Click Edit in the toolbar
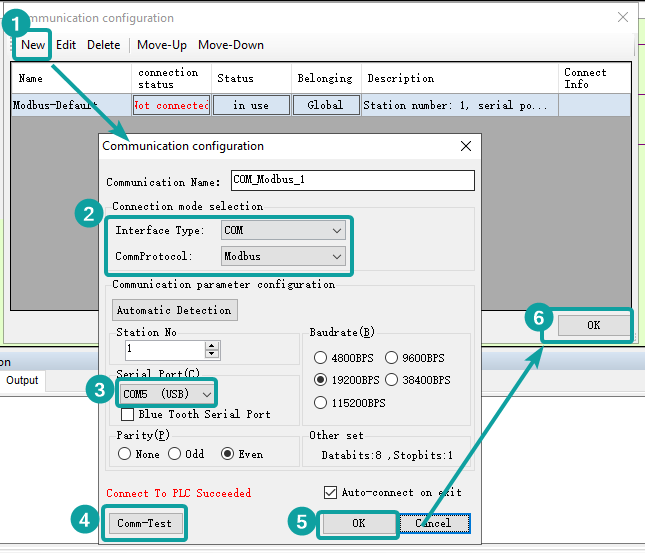 [66, 45]
